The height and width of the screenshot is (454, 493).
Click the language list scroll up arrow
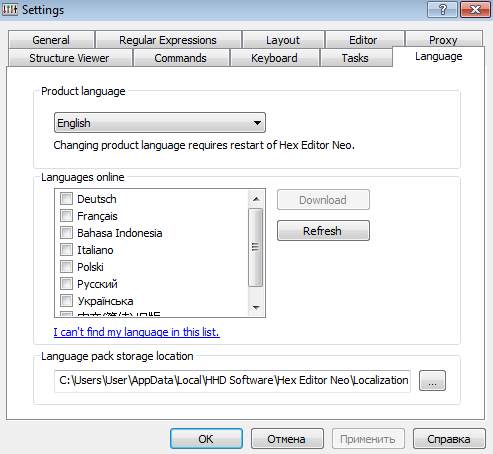click(x=256, y=199)
